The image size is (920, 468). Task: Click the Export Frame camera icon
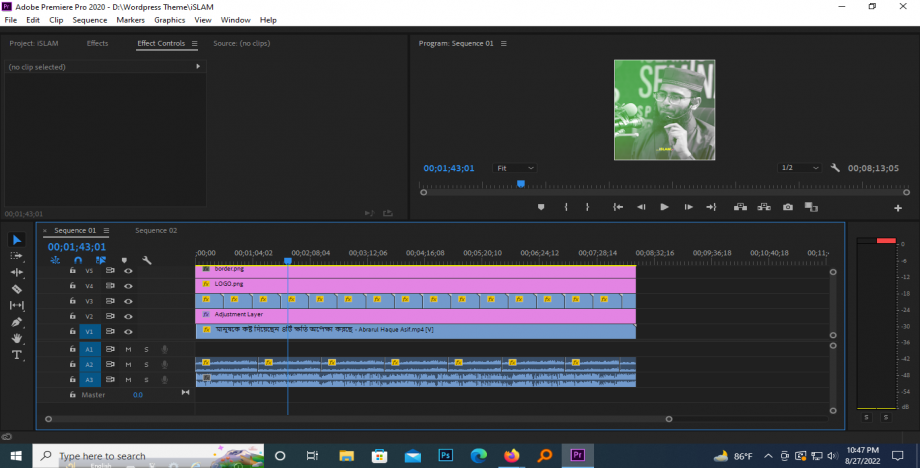point(788,207)
